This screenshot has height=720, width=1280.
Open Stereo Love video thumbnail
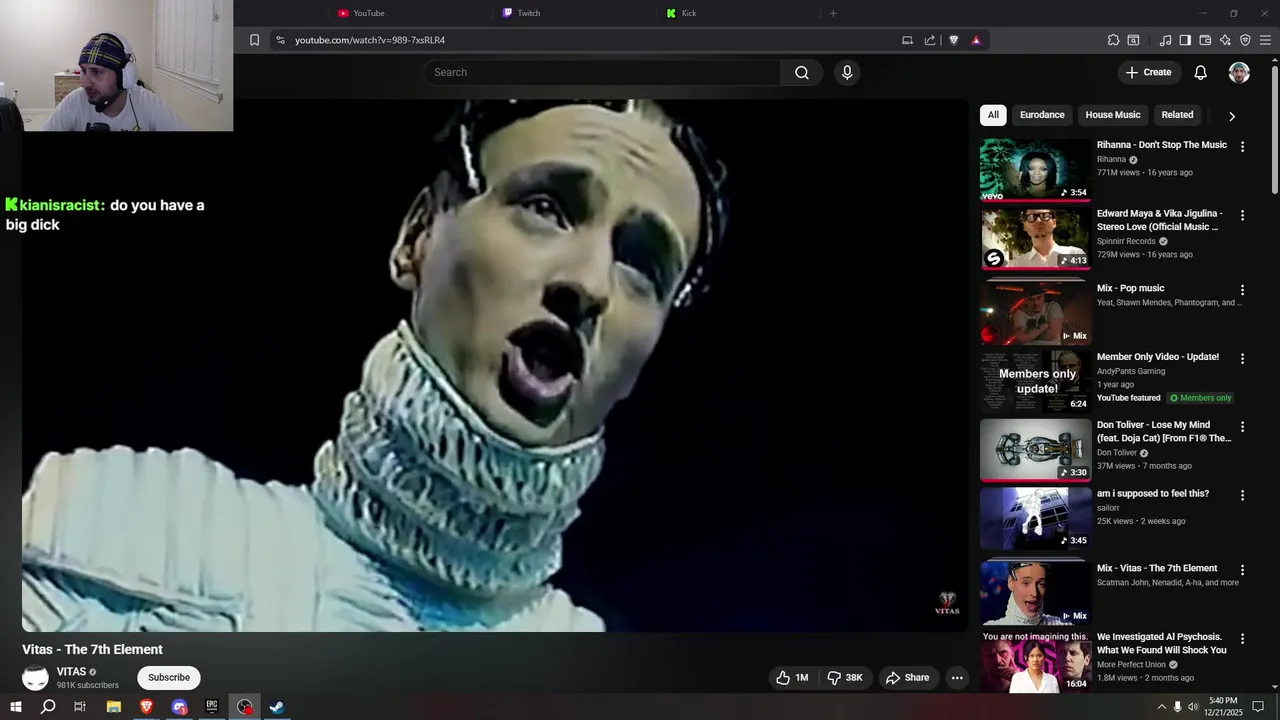point(1035,238)
